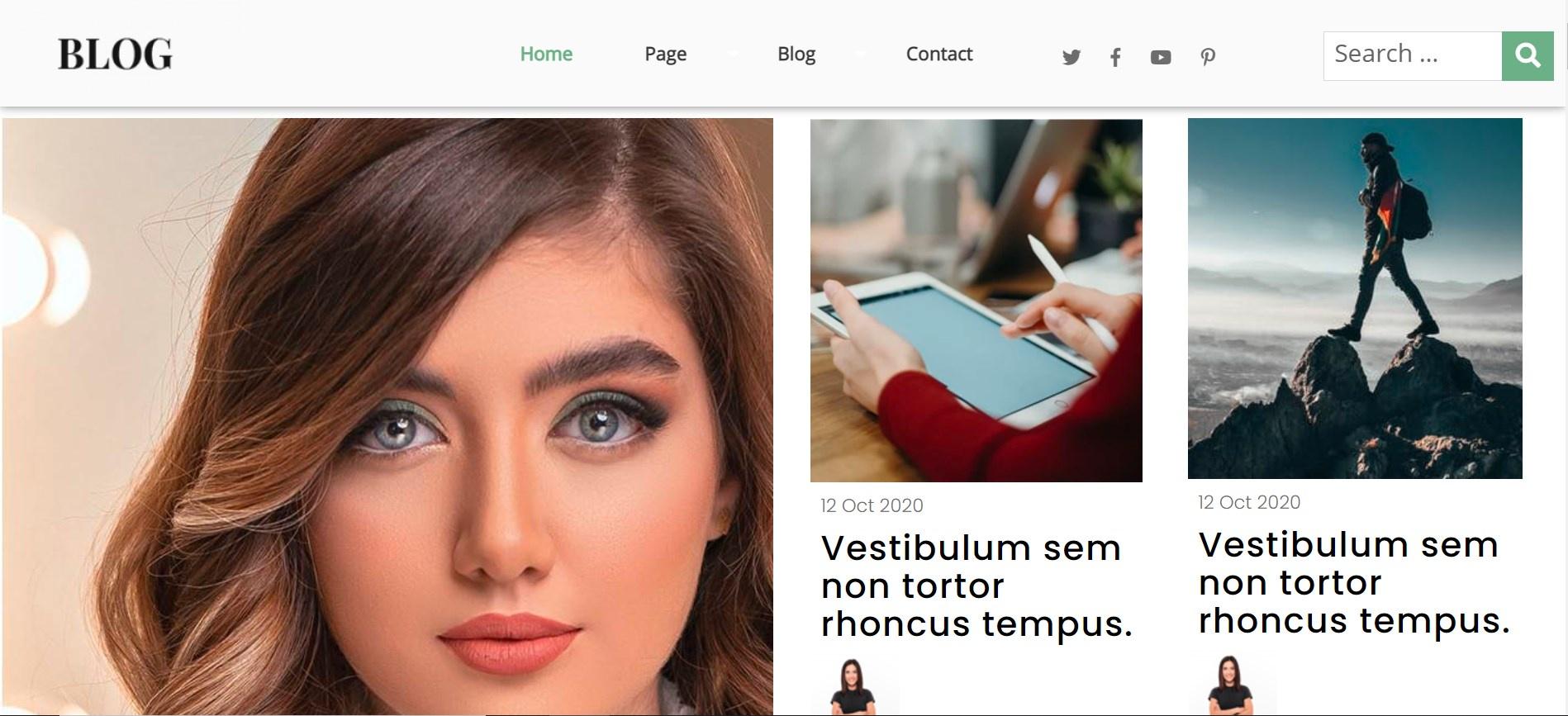Expand the Page menu dropdown arrow
Image resolution: width=1568 pixels, height=716 pixels.
732,54
